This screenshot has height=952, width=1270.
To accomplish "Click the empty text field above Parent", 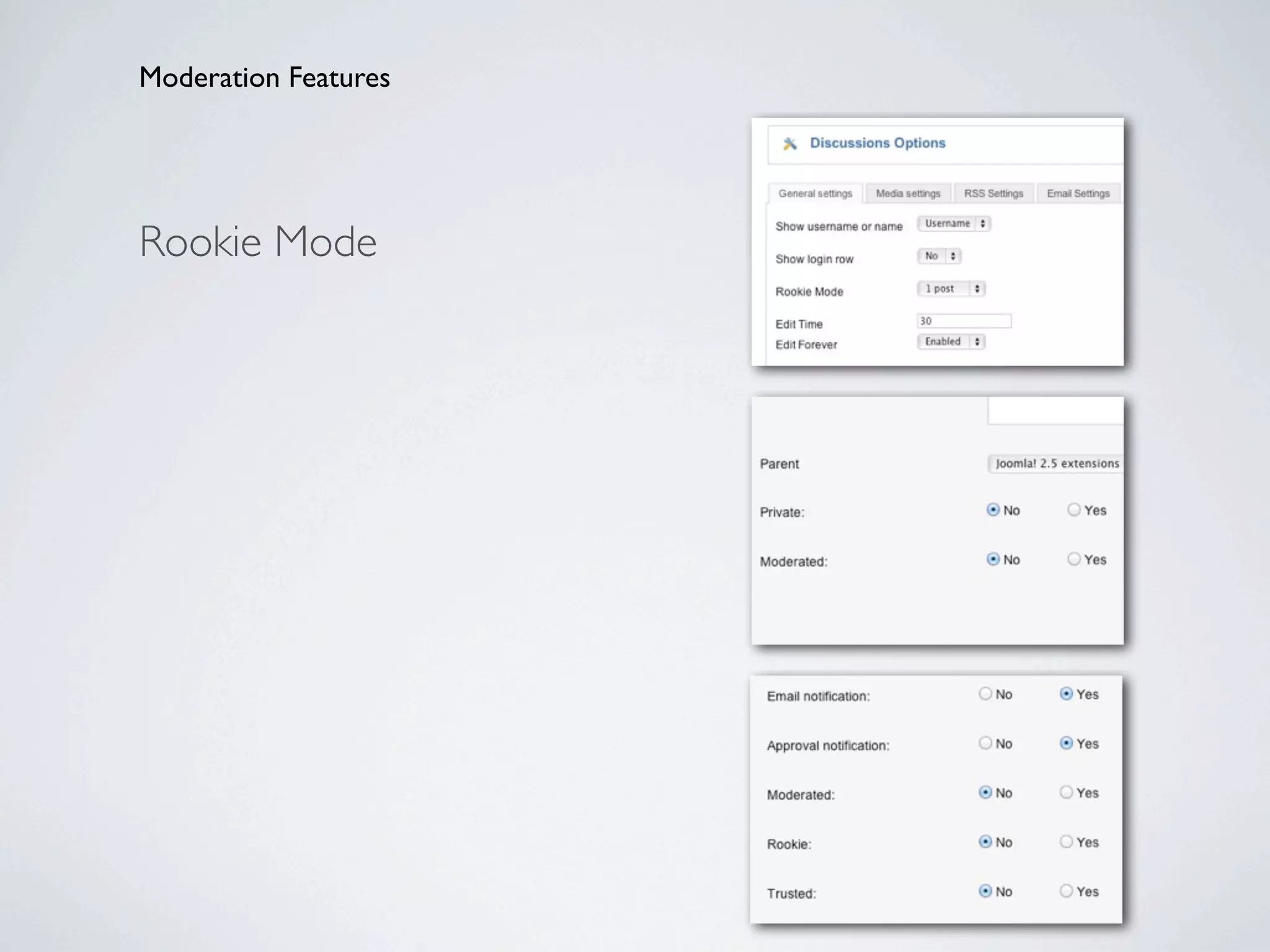I will click(1055, 410).
